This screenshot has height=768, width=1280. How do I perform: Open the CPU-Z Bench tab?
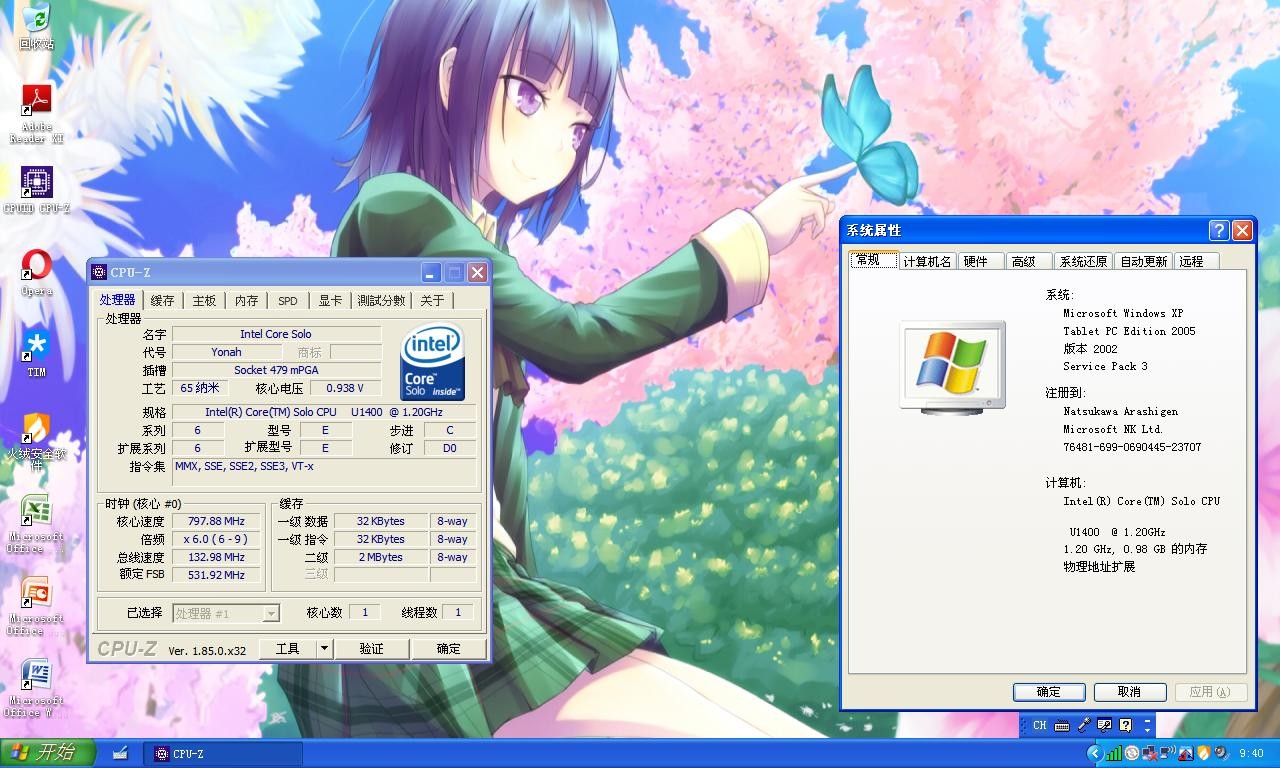coord(382,301)
